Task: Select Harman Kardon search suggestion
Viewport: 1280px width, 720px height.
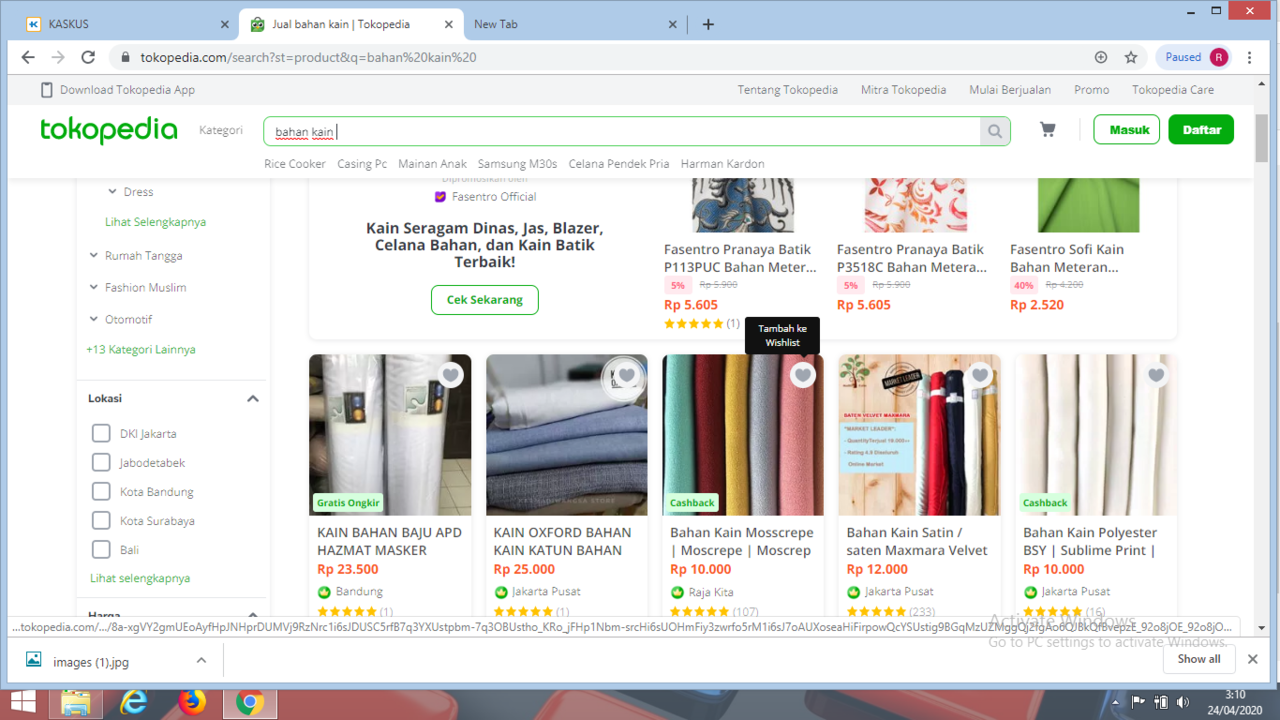Action: (722, 163)
